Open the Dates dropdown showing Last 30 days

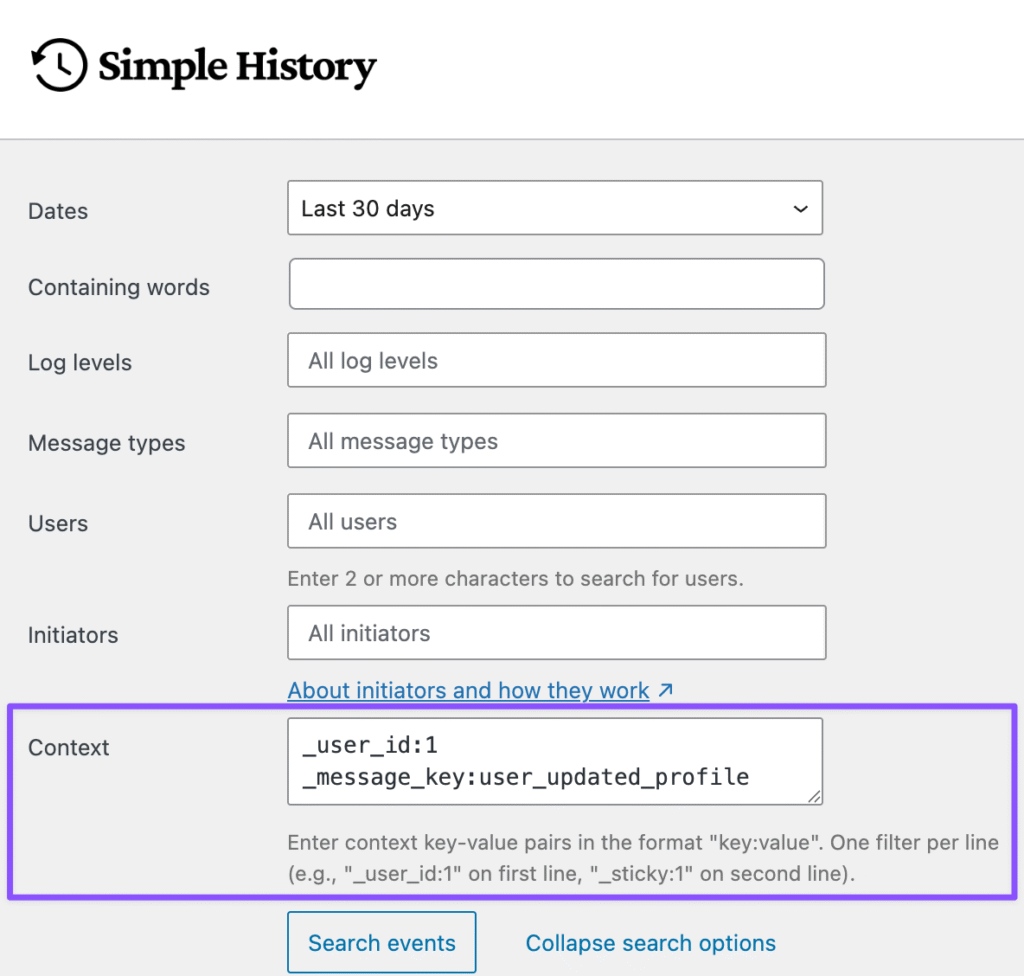click(x=555, y=208)
